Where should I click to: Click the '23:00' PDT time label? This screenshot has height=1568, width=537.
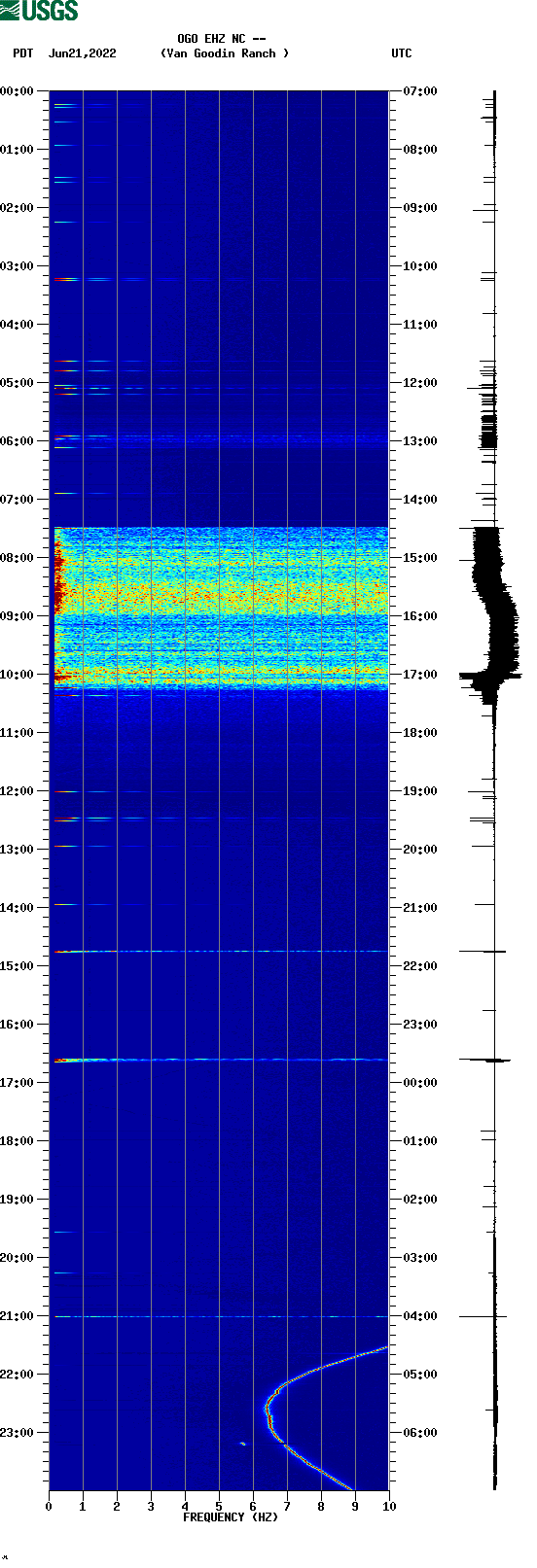[18, 1433]
